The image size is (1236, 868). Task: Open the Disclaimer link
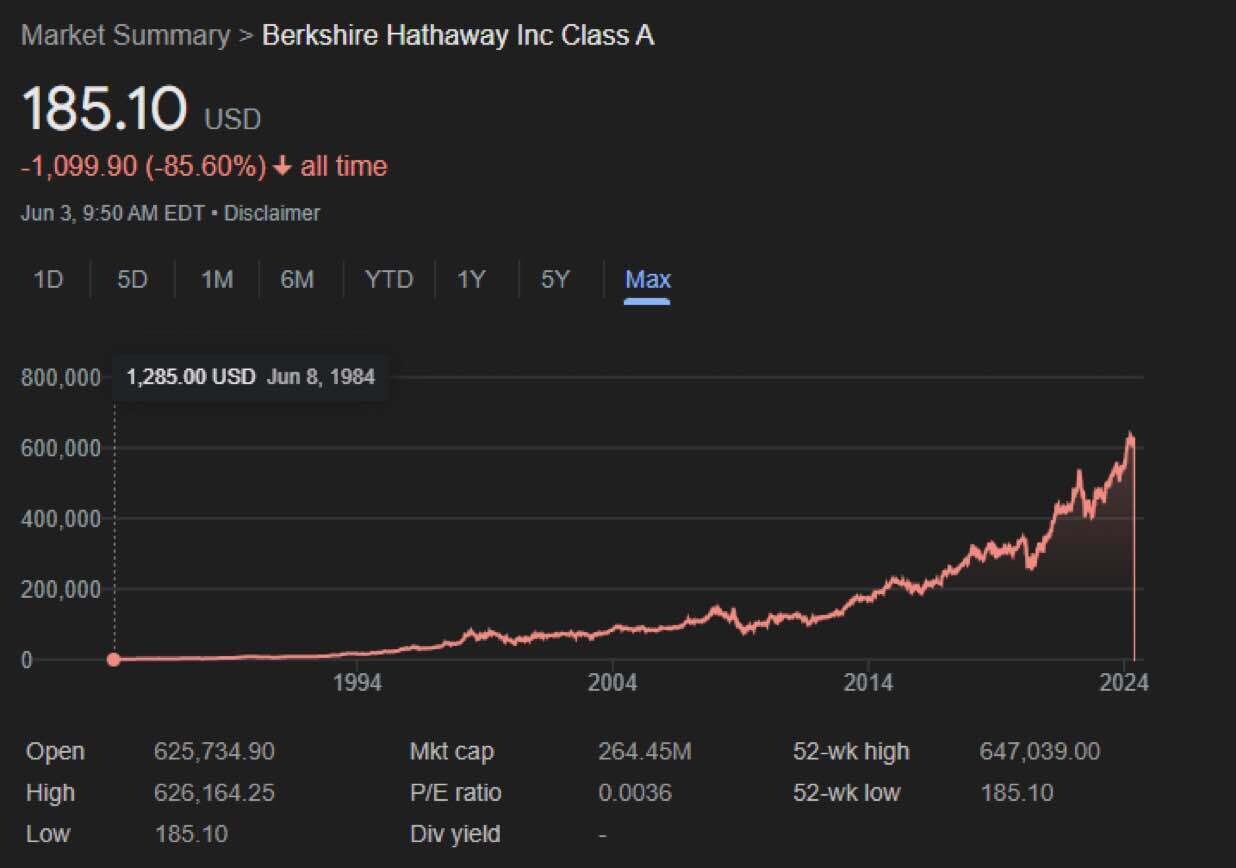[x=272, y=213]
